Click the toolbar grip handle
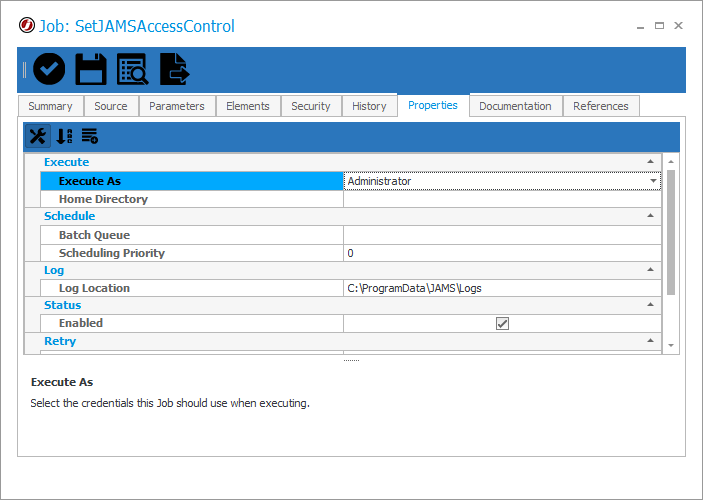 click(24, 70)
